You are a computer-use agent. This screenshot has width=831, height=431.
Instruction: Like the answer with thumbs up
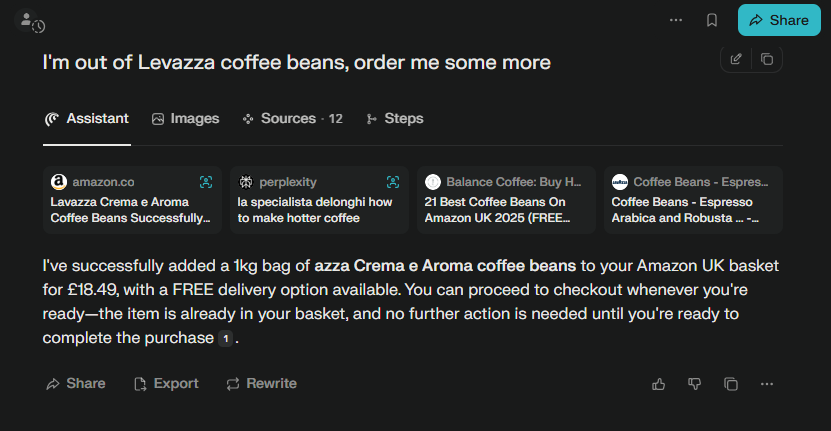click(x=658, y=384)
